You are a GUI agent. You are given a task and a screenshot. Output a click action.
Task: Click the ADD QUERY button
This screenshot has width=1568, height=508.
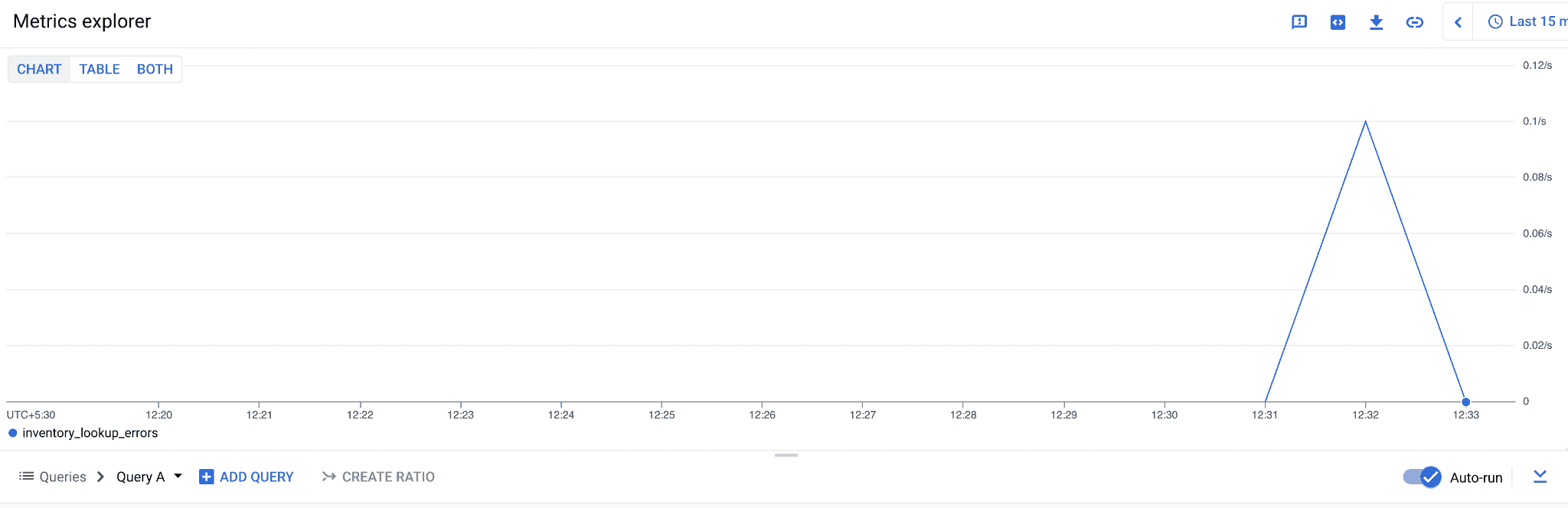pyautogui.click(x=256, y=477)
